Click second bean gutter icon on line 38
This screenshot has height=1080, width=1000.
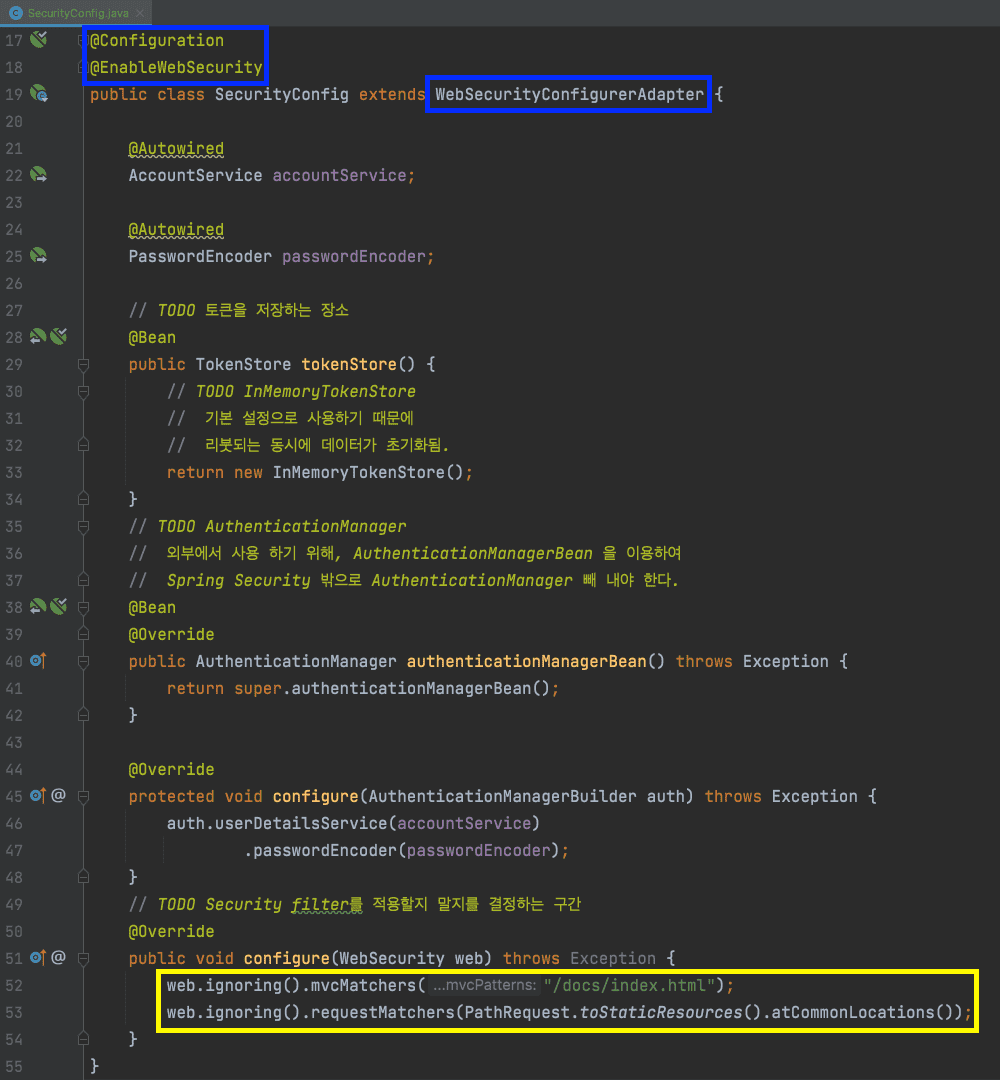(59, 606)
